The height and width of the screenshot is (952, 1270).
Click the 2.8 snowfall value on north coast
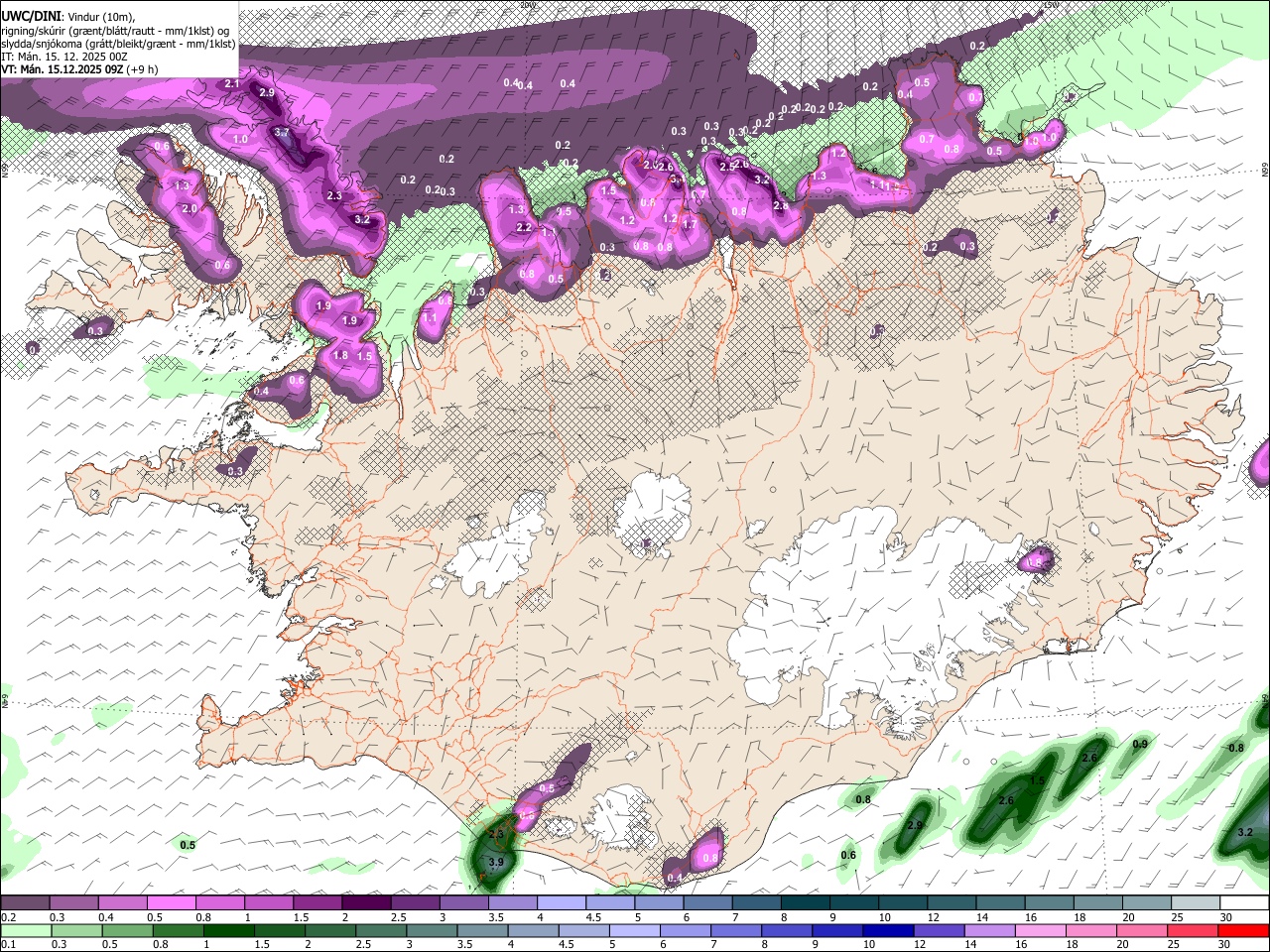tap(781, 207)
